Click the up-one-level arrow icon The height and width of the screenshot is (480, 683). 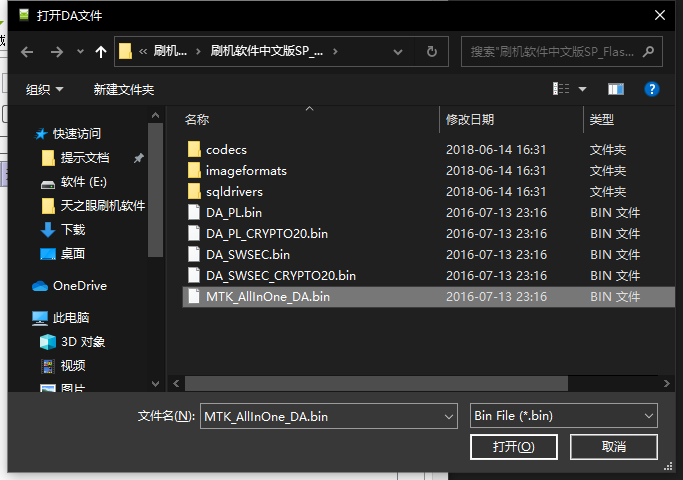click(x=101, y=51)
